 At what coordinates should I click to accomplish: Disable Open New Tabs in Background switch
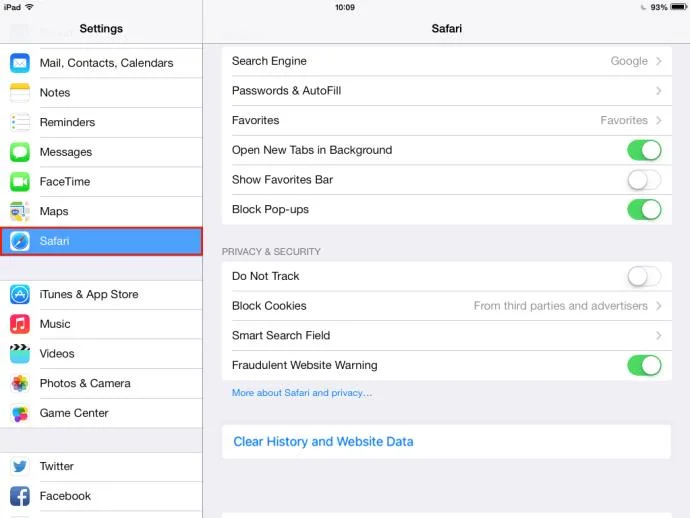click(644, 150)
